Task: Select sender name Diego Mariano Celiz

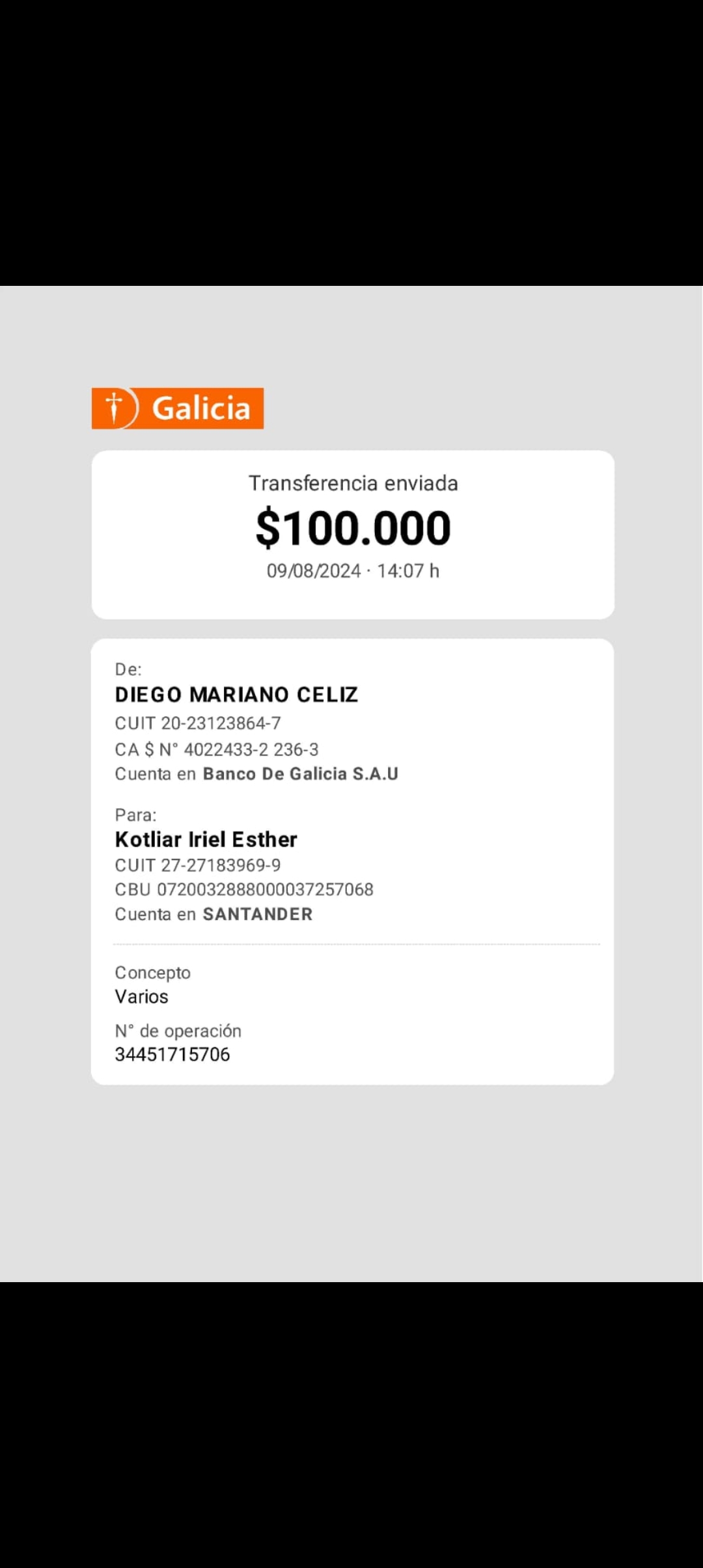Action: pyautogui.click(x=236, y=695)
